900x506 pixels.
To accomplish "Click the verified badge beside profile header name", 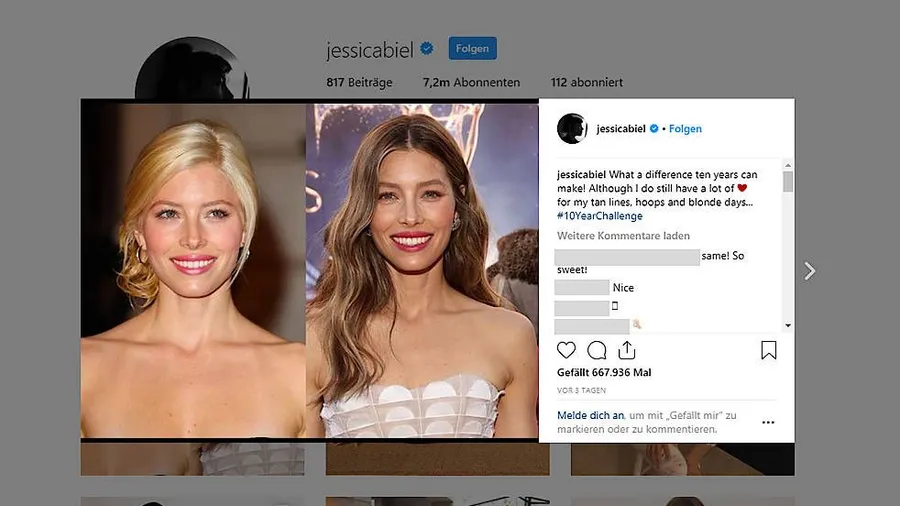I will coord(426,49).
